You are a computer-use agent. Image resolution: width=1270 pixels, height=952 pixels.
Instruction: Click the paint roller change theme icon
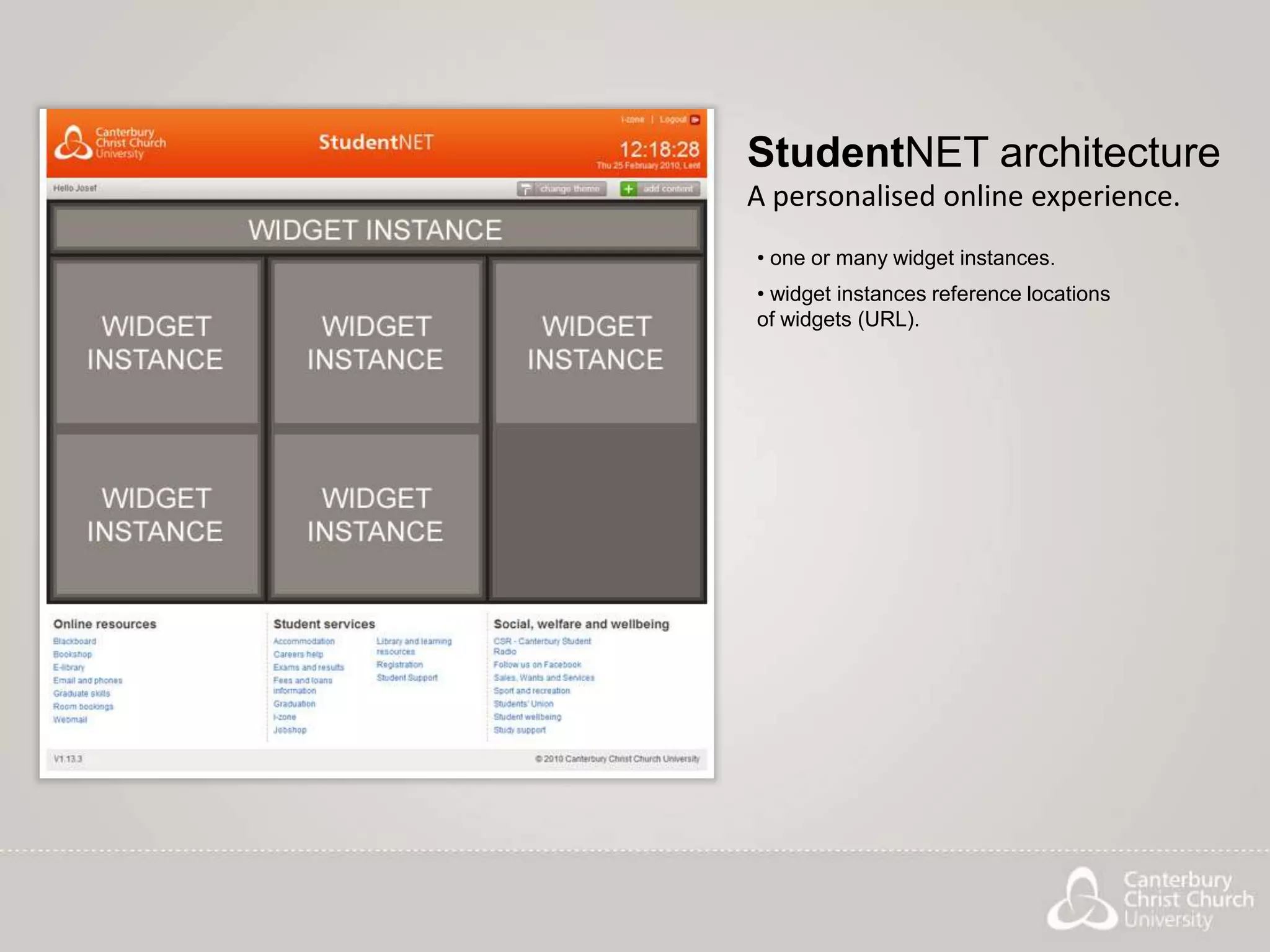click(x=526, y=189)
